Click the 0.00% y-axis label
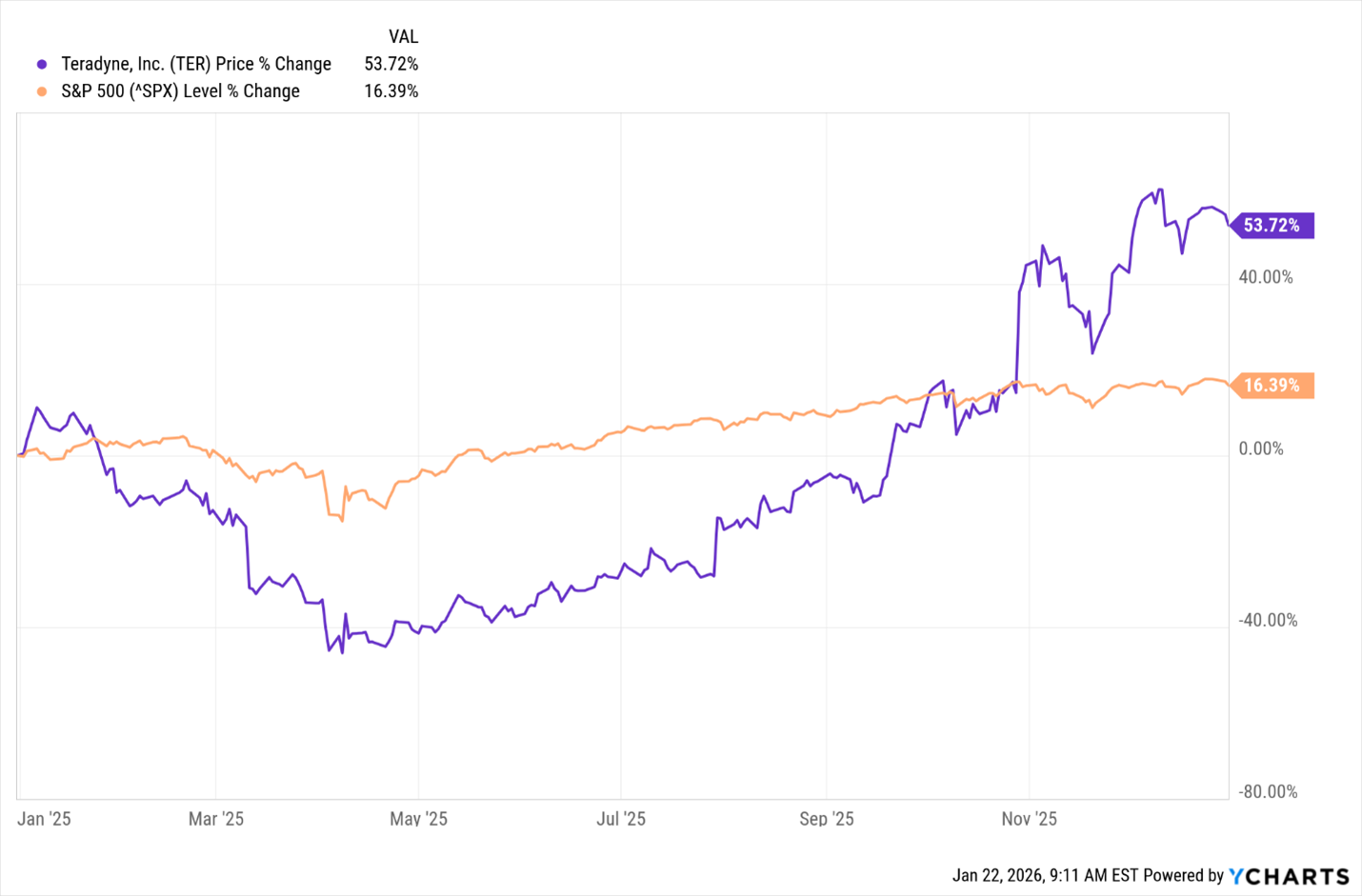Image resolution: width=1362 pixels, height=896 pixels. (1261, 448)
